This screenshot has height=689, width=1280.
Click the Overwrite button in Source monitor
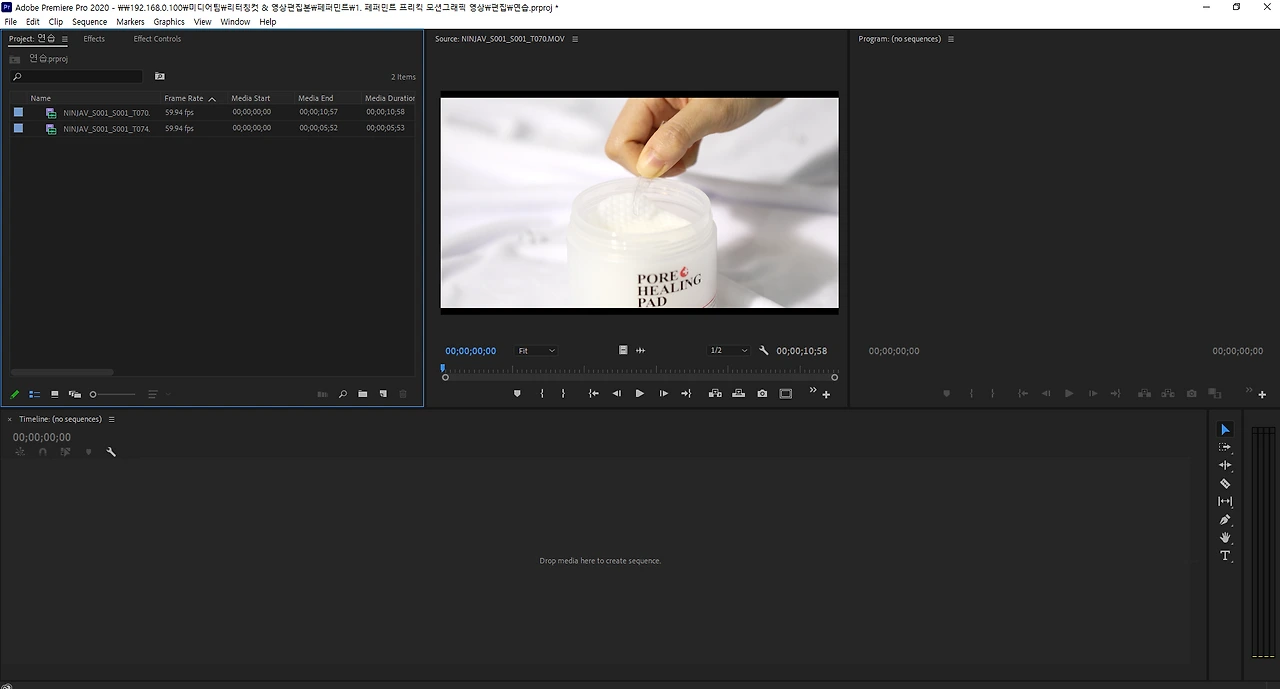click(738, 394)
